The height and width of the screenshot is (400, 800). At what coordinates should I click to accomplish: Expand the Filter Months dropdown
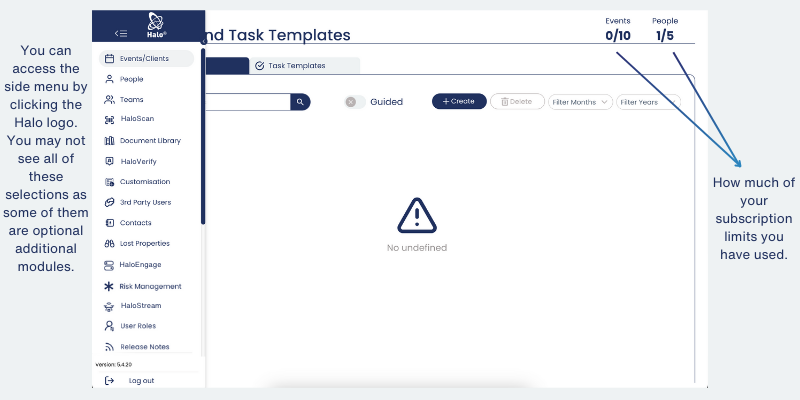(x=579, y=102)
